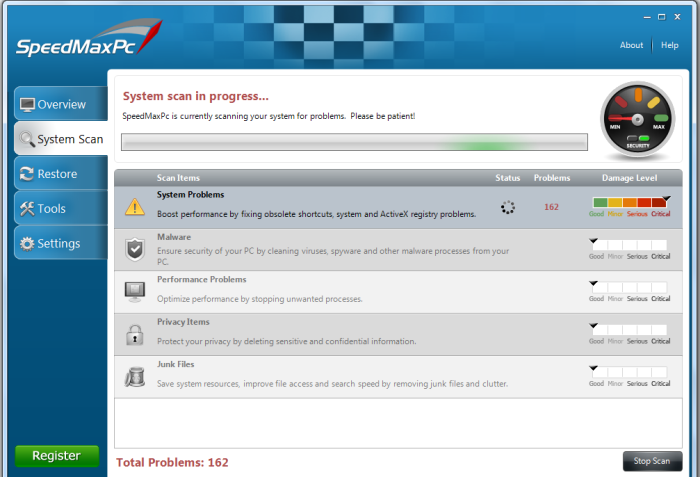700x477 pixels.
Task: Click the Malware shield icon
Action: click(135, 249)
